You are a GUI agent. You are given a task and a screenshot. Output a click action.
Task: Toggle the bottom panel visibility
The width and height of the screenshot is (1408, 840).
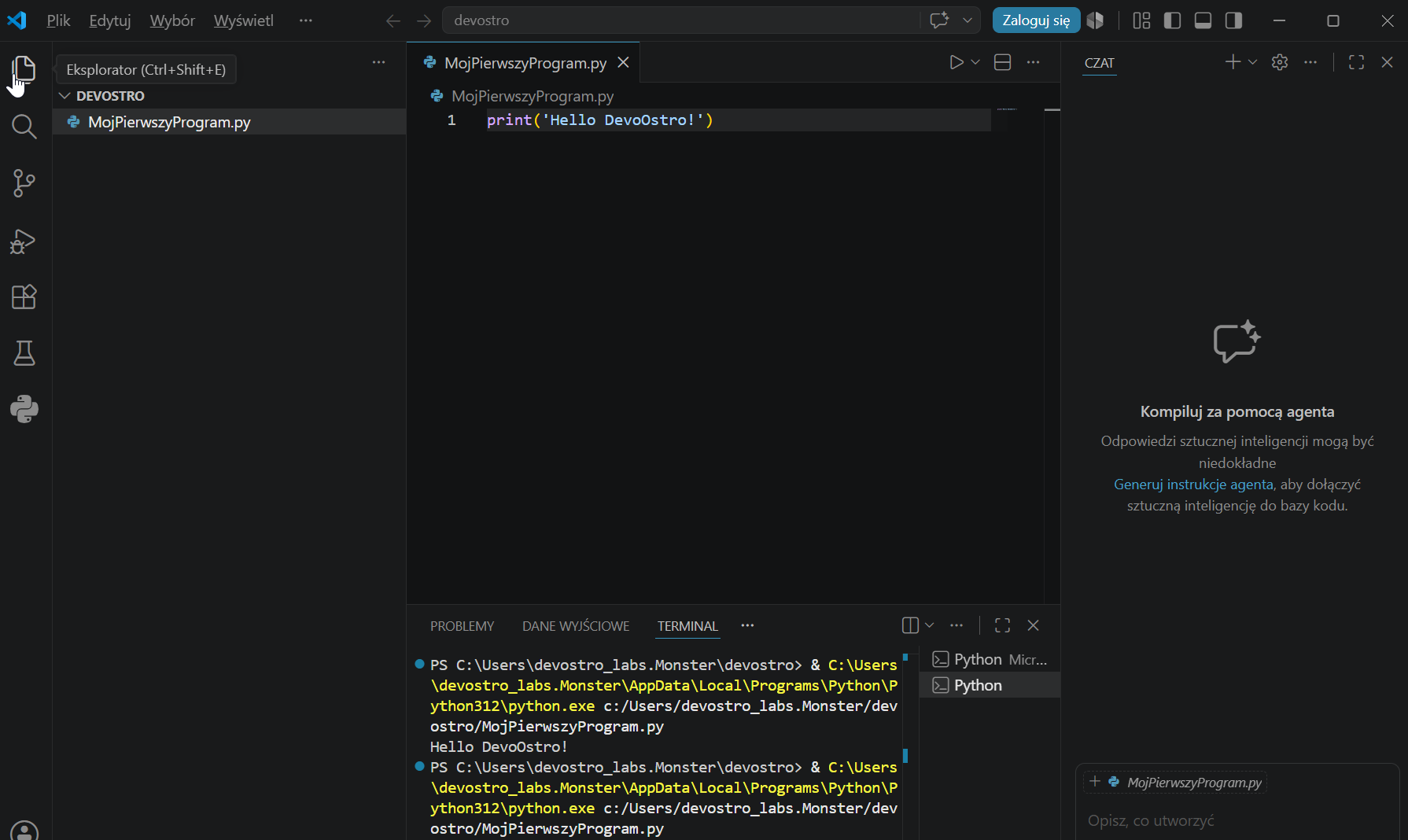click(1203, 20)
